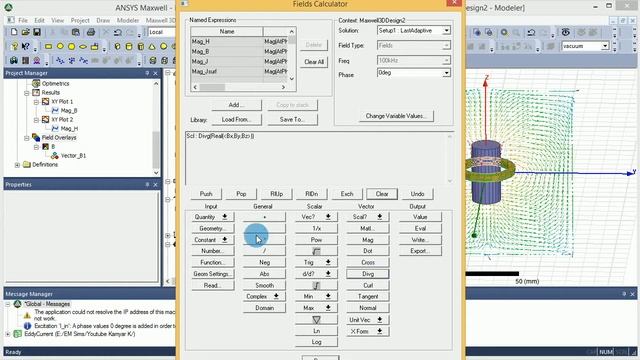The image size is (640, 360).
Task: Click Undo icon in the right toolbar
Action: 531,32
